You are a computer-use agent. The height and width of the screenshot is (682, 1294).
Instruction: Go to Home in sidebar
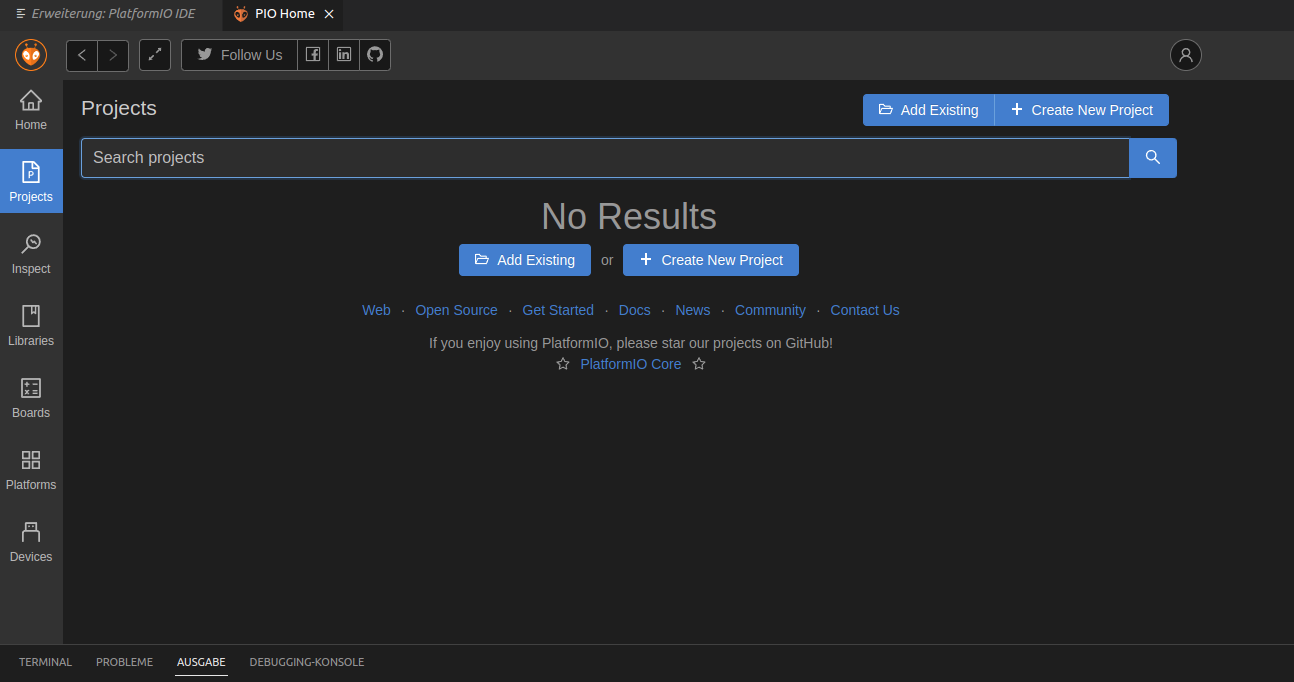[31, 110]
